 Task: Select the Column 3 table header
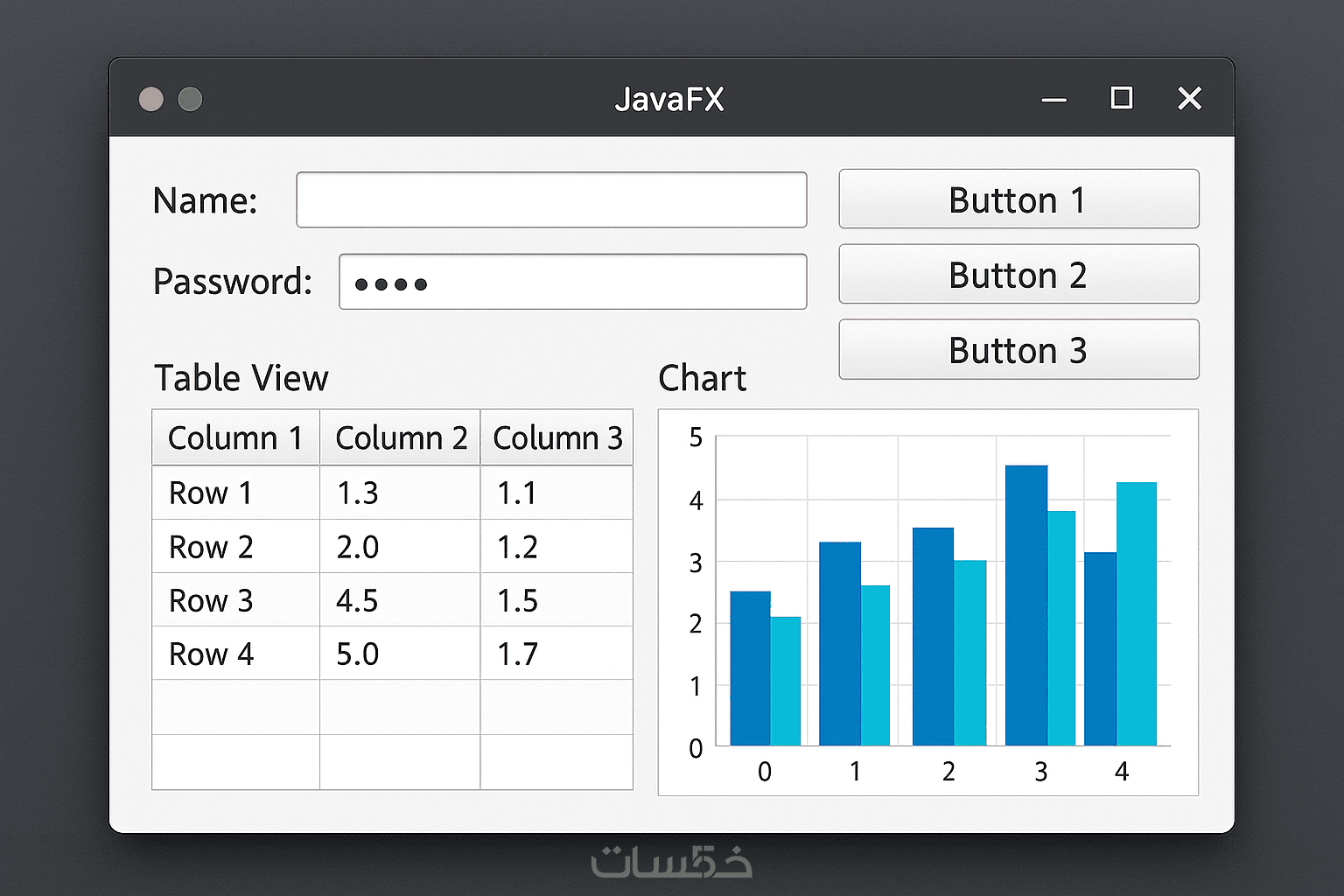(x=556, y=437)
